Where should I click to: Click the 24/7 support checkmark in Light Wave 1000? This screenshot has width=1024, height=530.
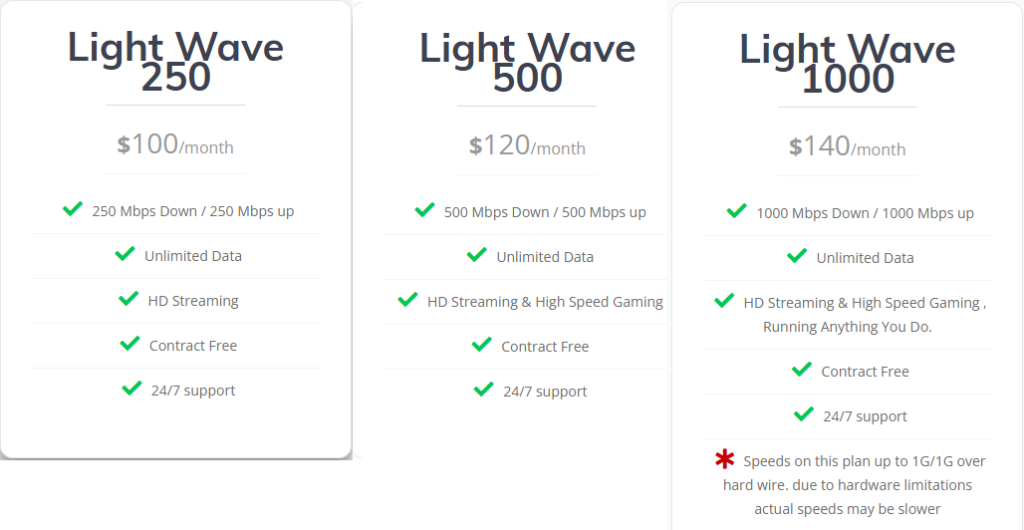[x=803, y=414]
